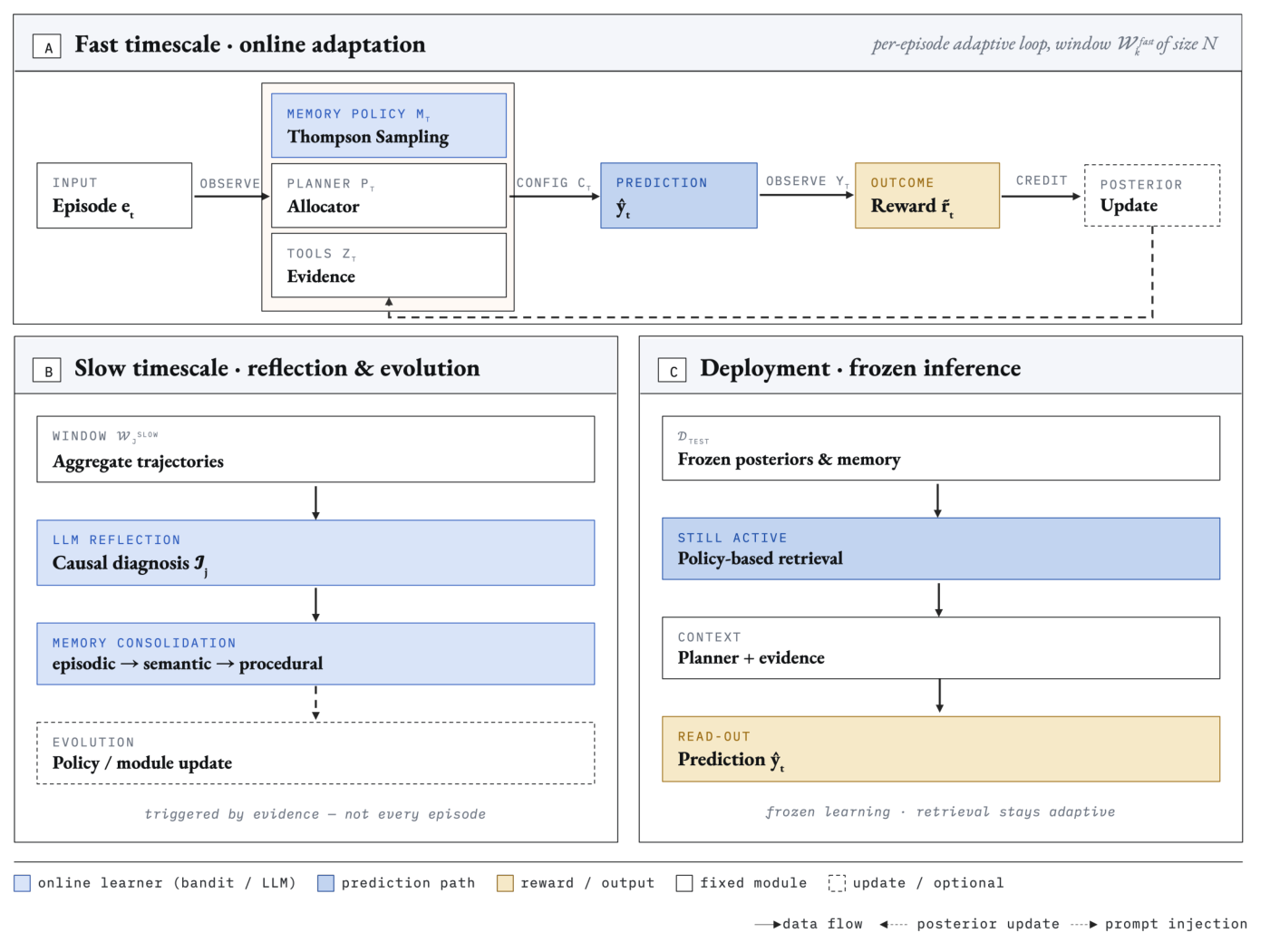Click the fixed module legend box
The width and height of the screenshot is (1270, 952).
tap(684, 883)
